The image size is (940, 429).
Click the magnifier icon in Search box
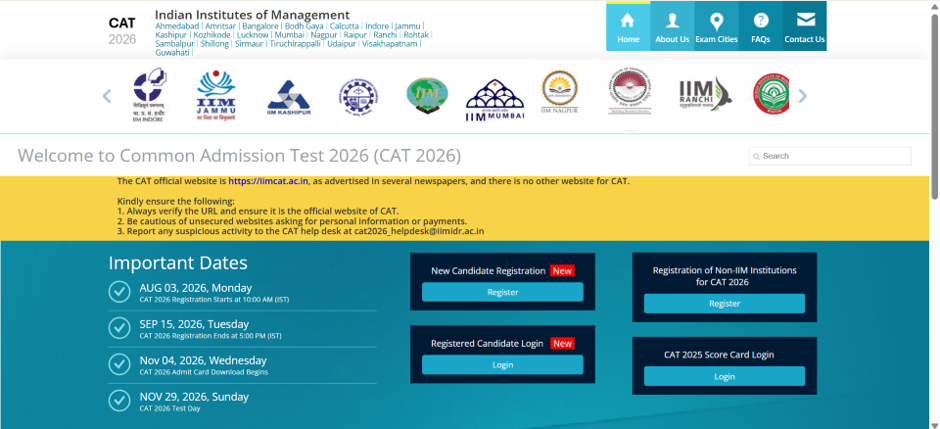[757, 156]
